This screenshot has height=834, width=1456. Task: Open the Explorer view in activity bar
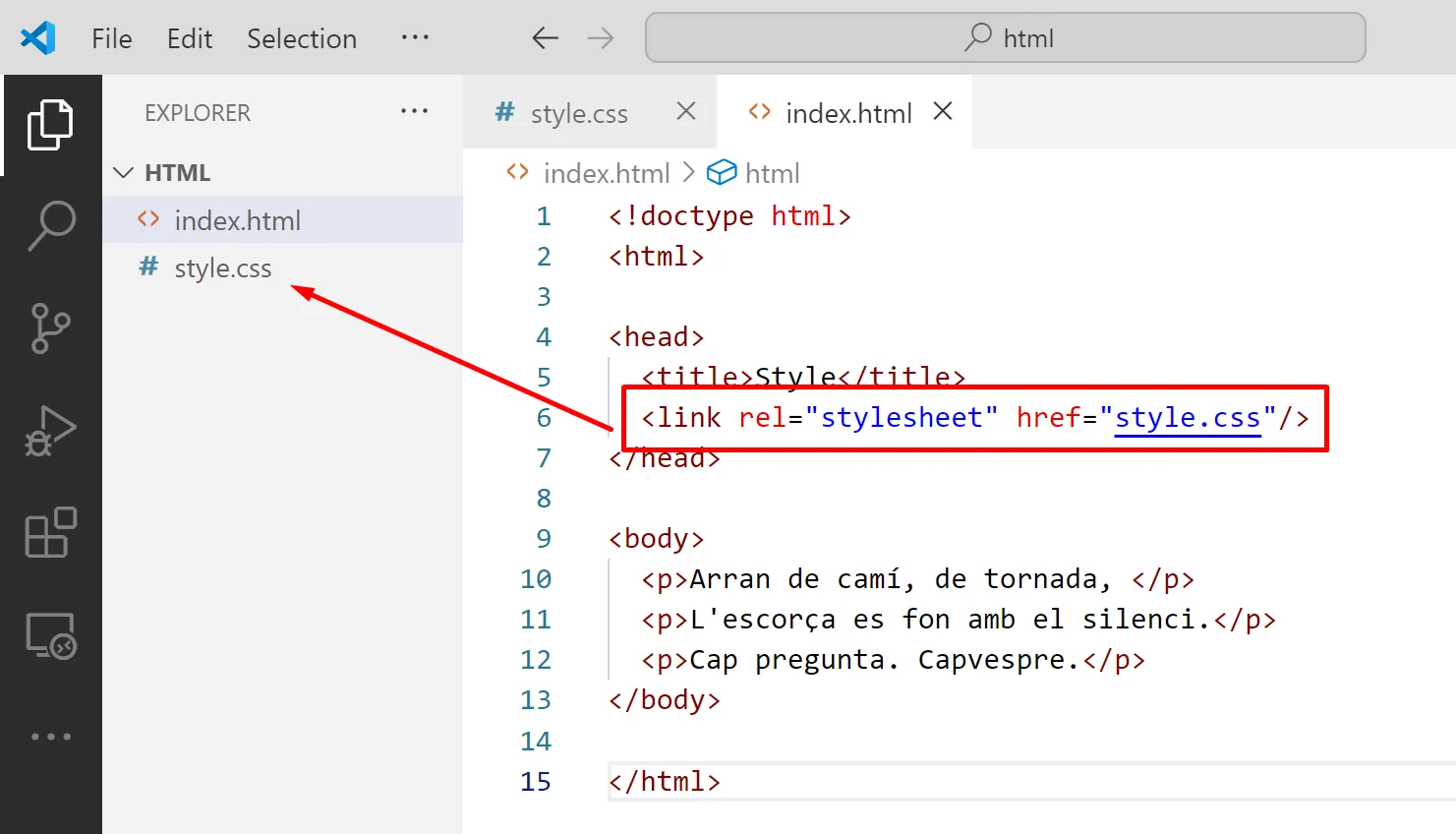point(50,125)
